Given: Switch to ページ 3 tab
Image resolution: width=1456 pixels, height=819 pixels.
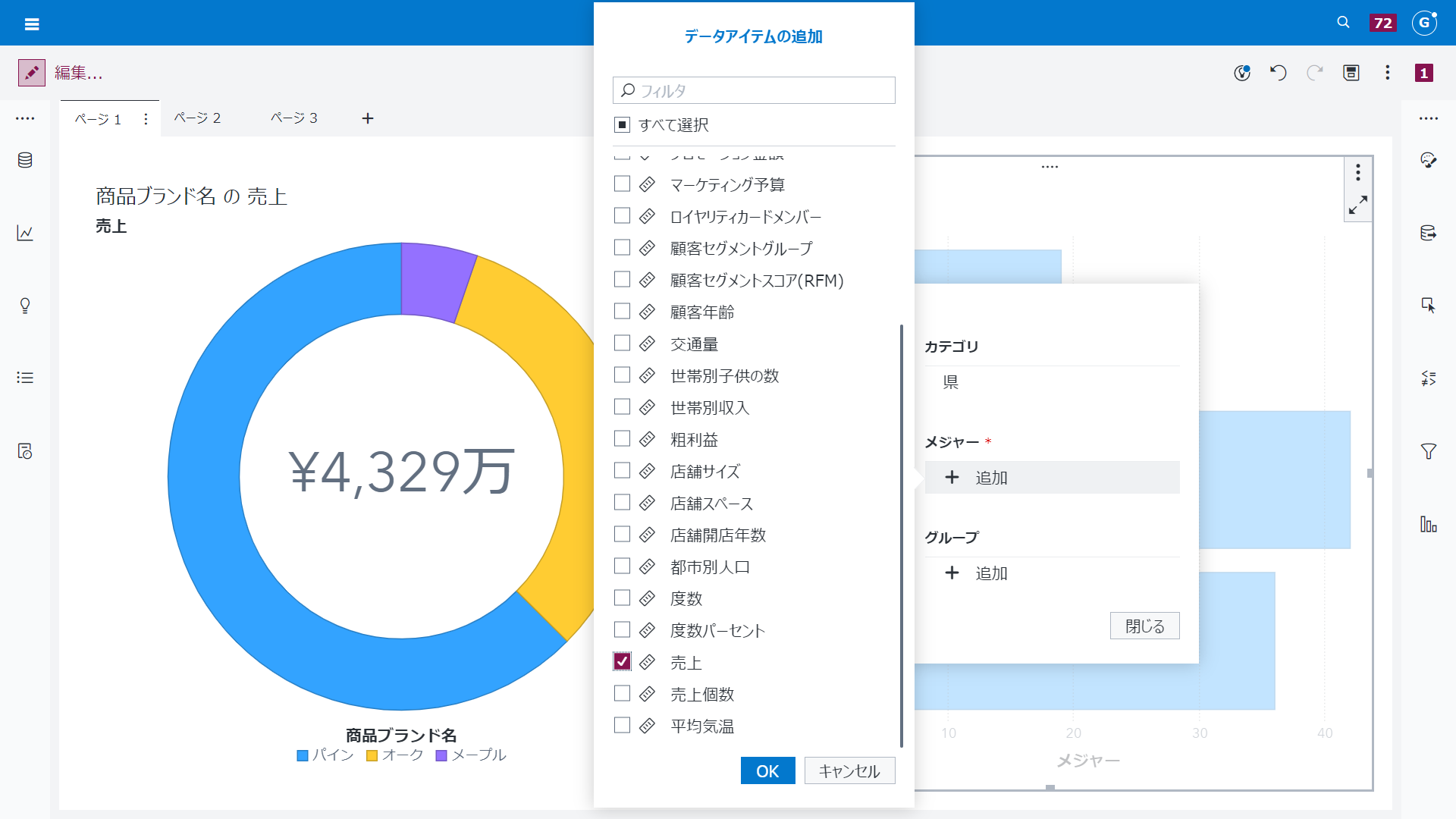Looking at the screenshot, I should click(x=294, y=118).
